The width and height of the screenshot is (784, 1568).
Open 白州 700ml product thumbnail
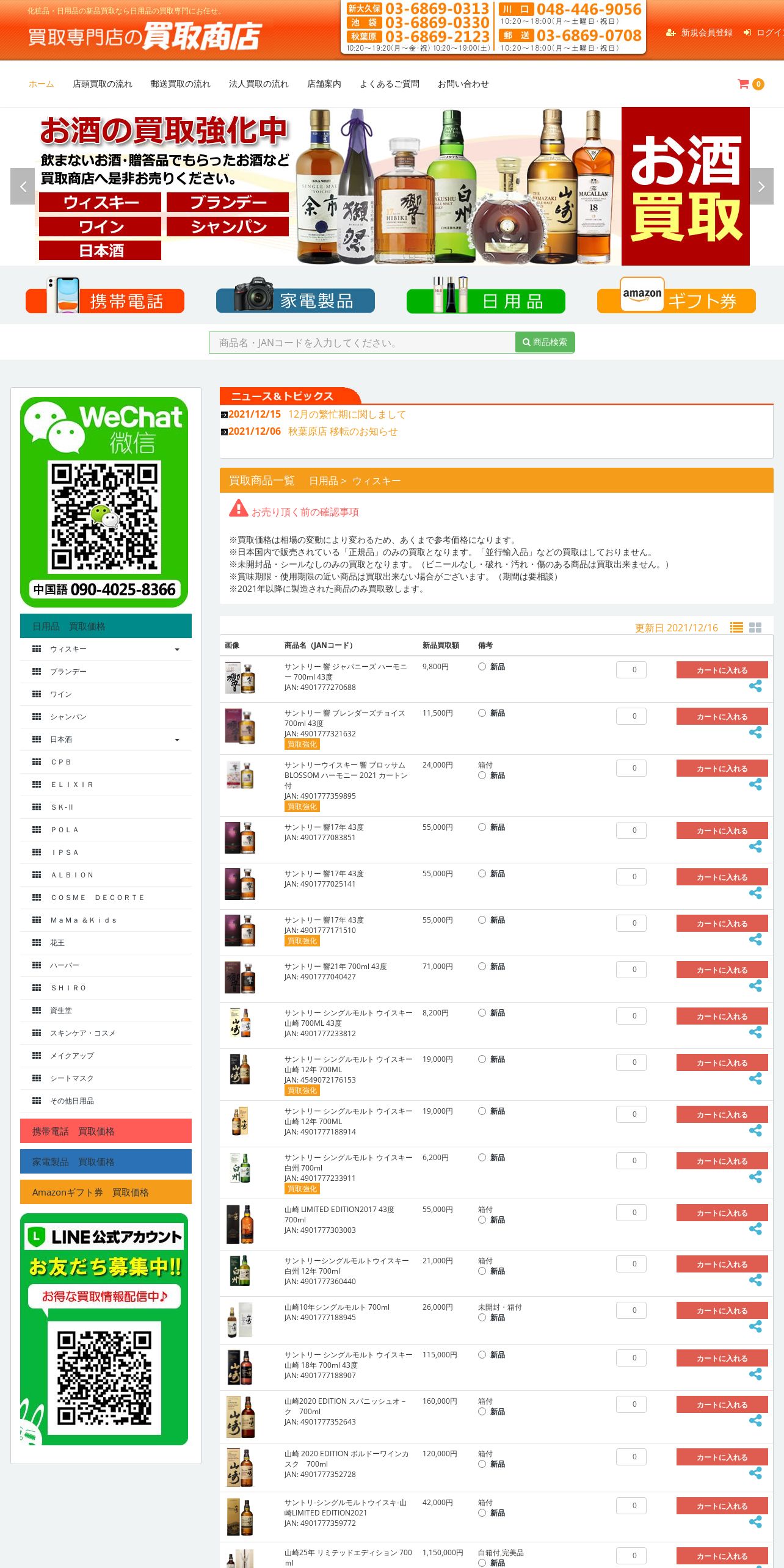240,1168
